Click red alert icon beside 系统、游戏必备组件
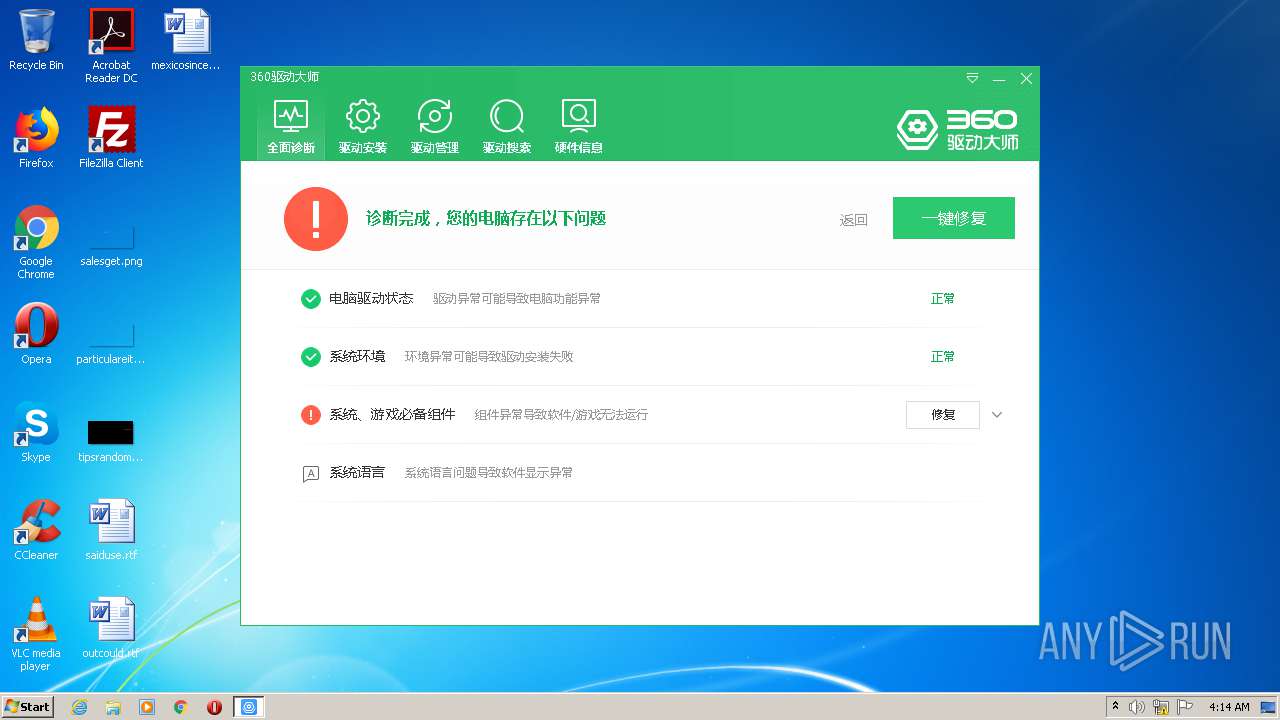The width and height of the screenshot is (1280, 720). click(311, 415)
